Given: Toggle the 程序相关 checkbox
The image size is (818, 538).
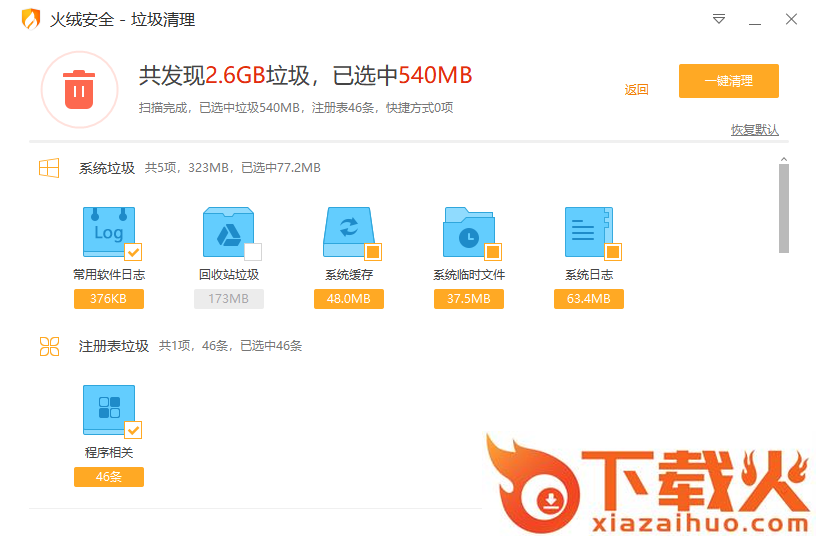Looking at the screenshot, I should 133,429.
